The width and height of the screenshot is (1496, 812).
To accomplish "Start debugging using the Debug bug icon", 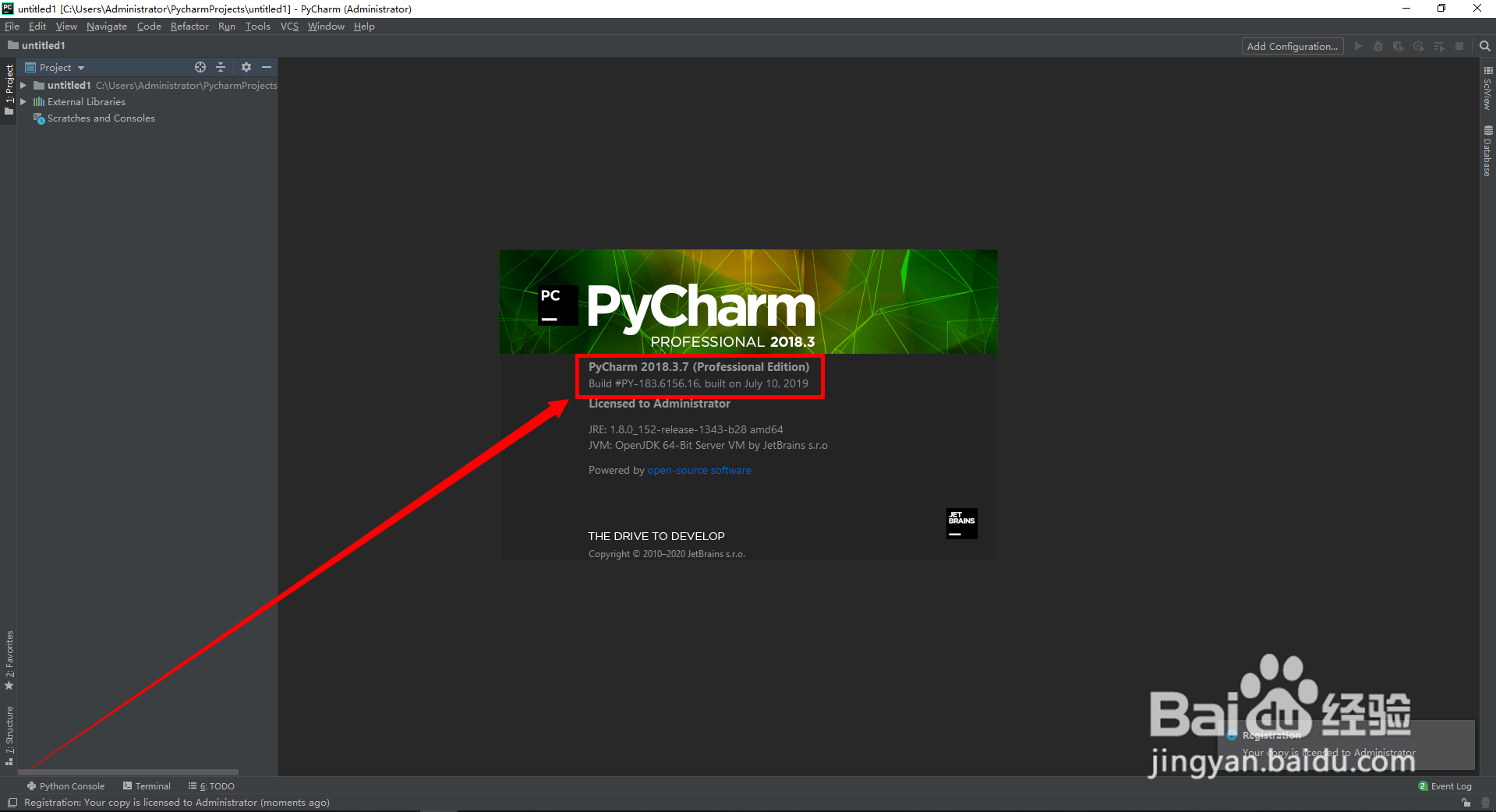I will (1378, 46).
